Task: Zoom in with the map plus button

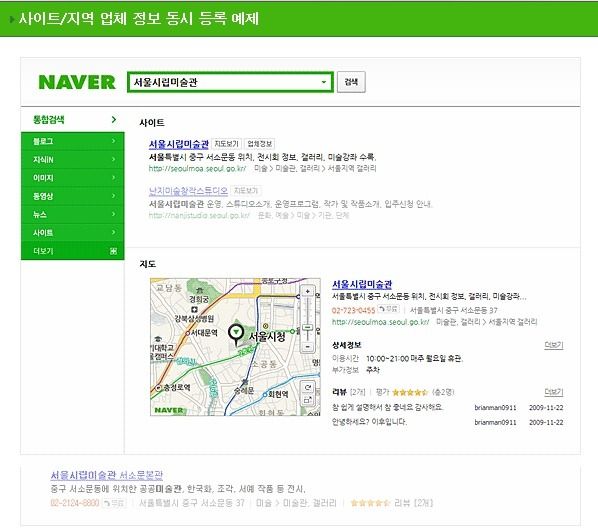Action: click(307, 292)
